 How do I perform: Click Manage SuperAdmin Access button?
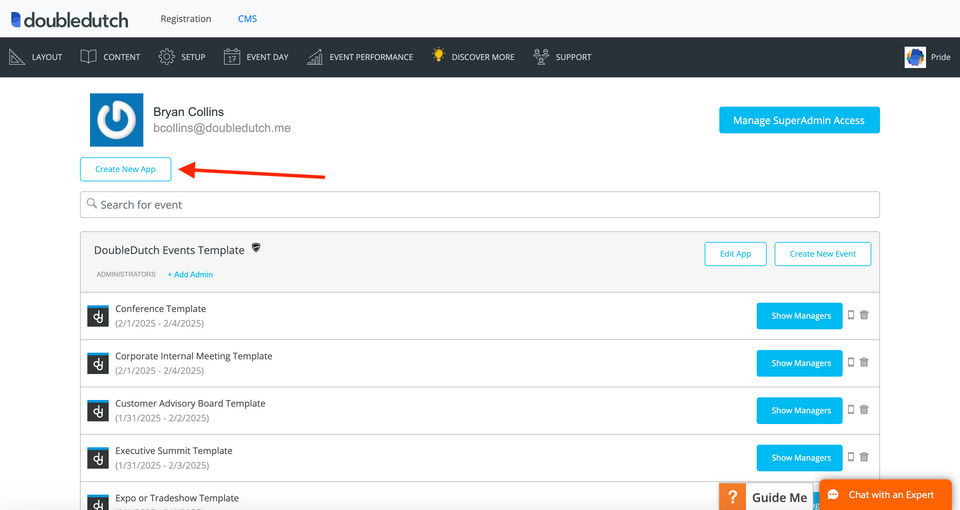pyautogui.click(x=799, y=120)
